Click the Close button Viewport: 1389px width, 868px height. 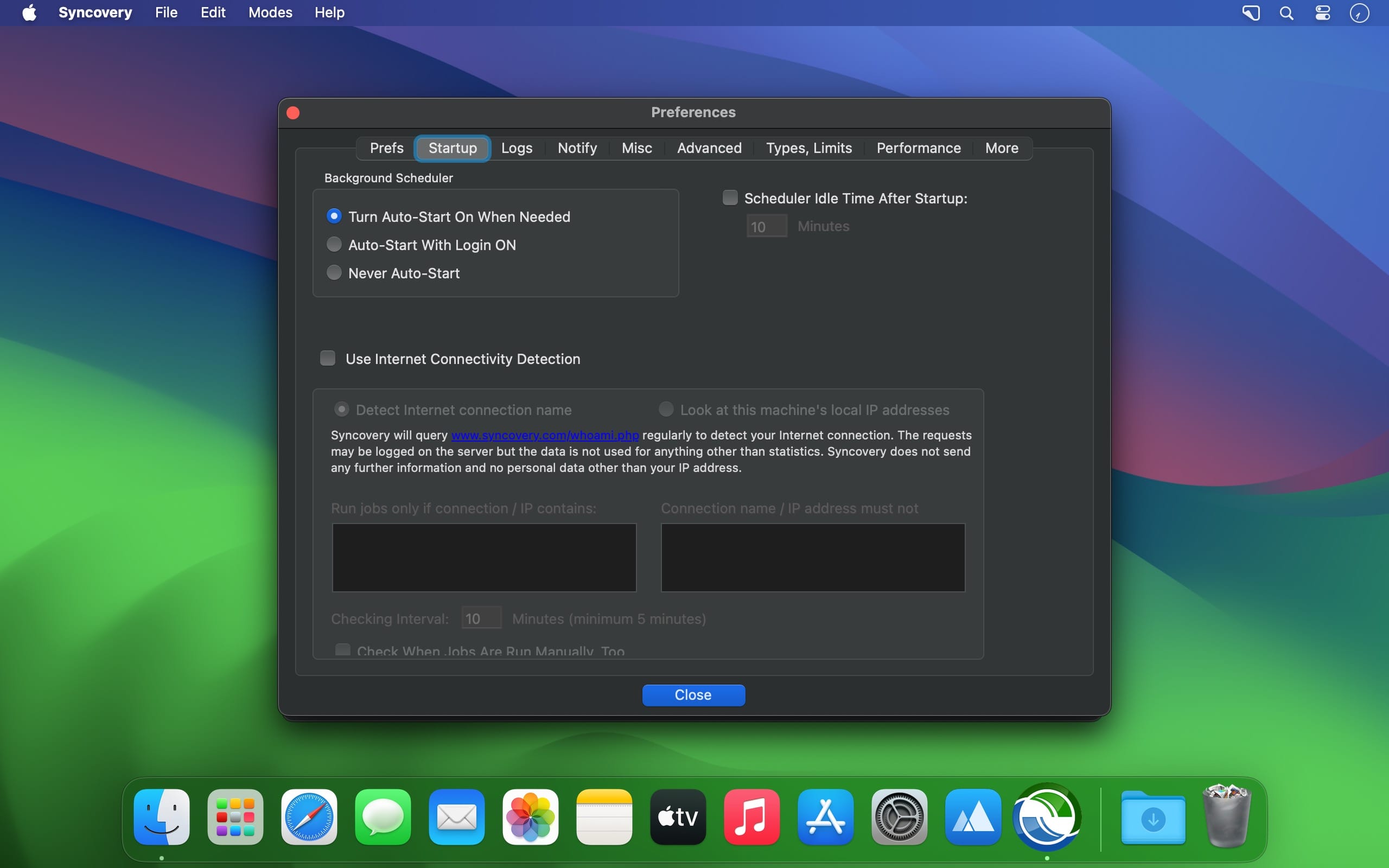tap(693, 694)
